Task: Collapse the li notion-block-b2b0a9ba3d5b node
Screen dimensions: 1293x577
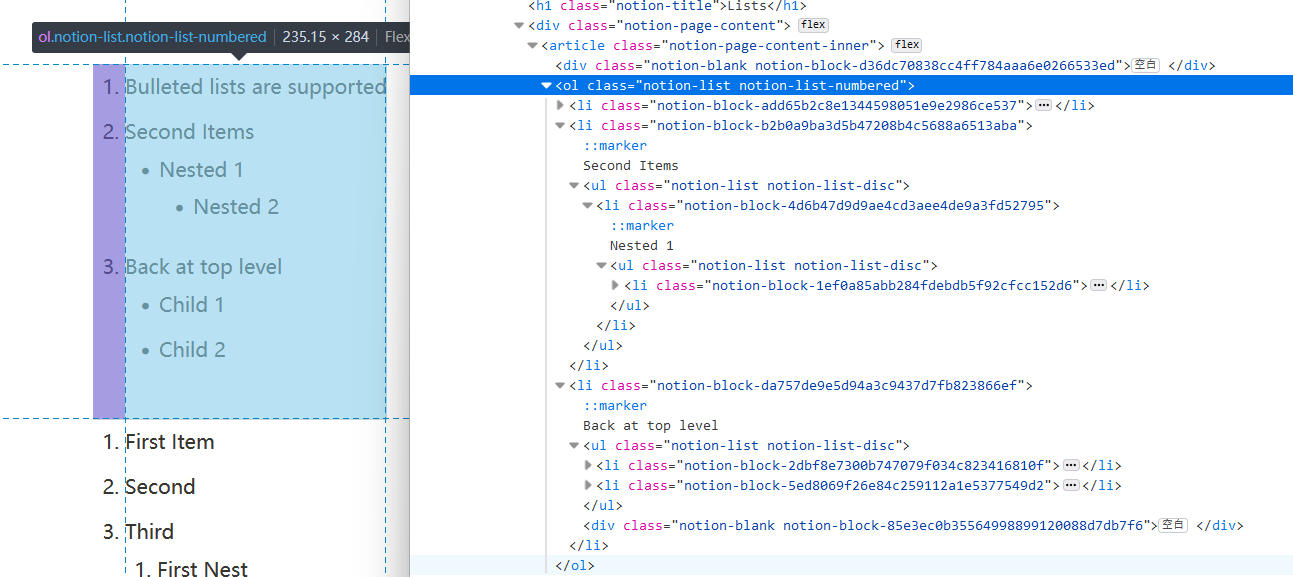Action: pyautogui.click(x=561, y=126)
